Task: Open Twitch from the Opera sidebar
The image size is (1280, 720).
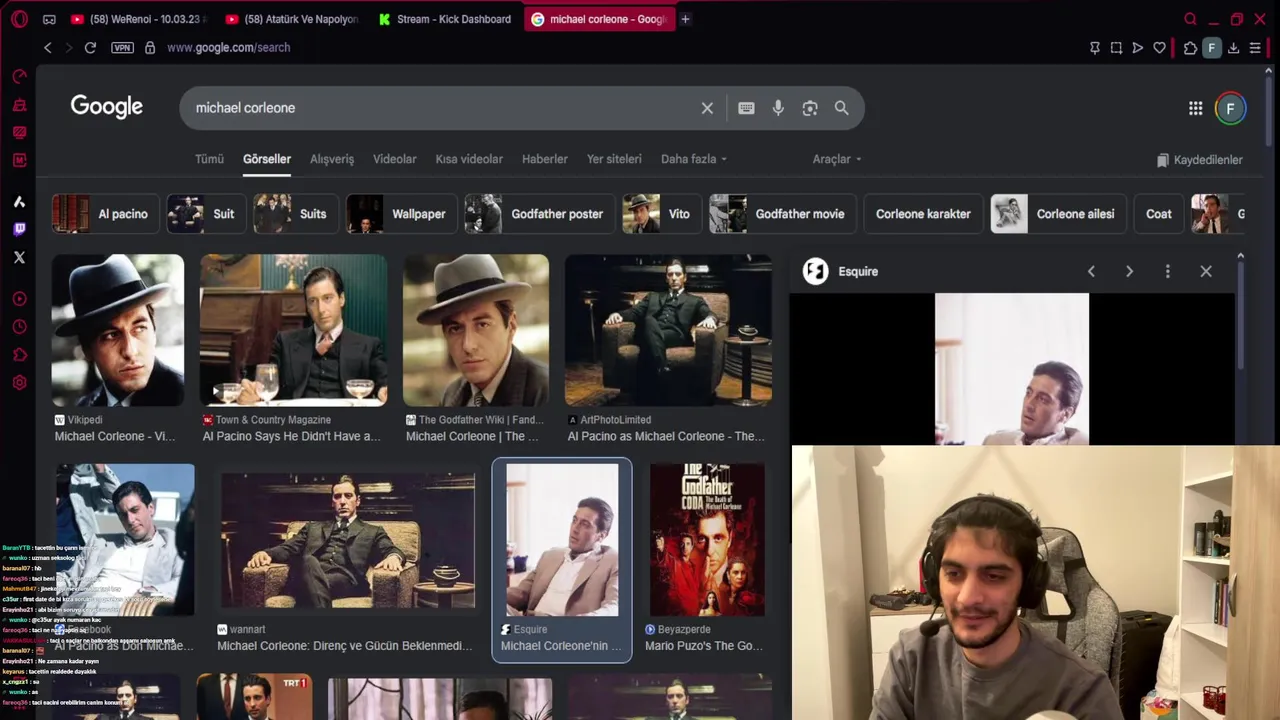Action: point(19,229)
